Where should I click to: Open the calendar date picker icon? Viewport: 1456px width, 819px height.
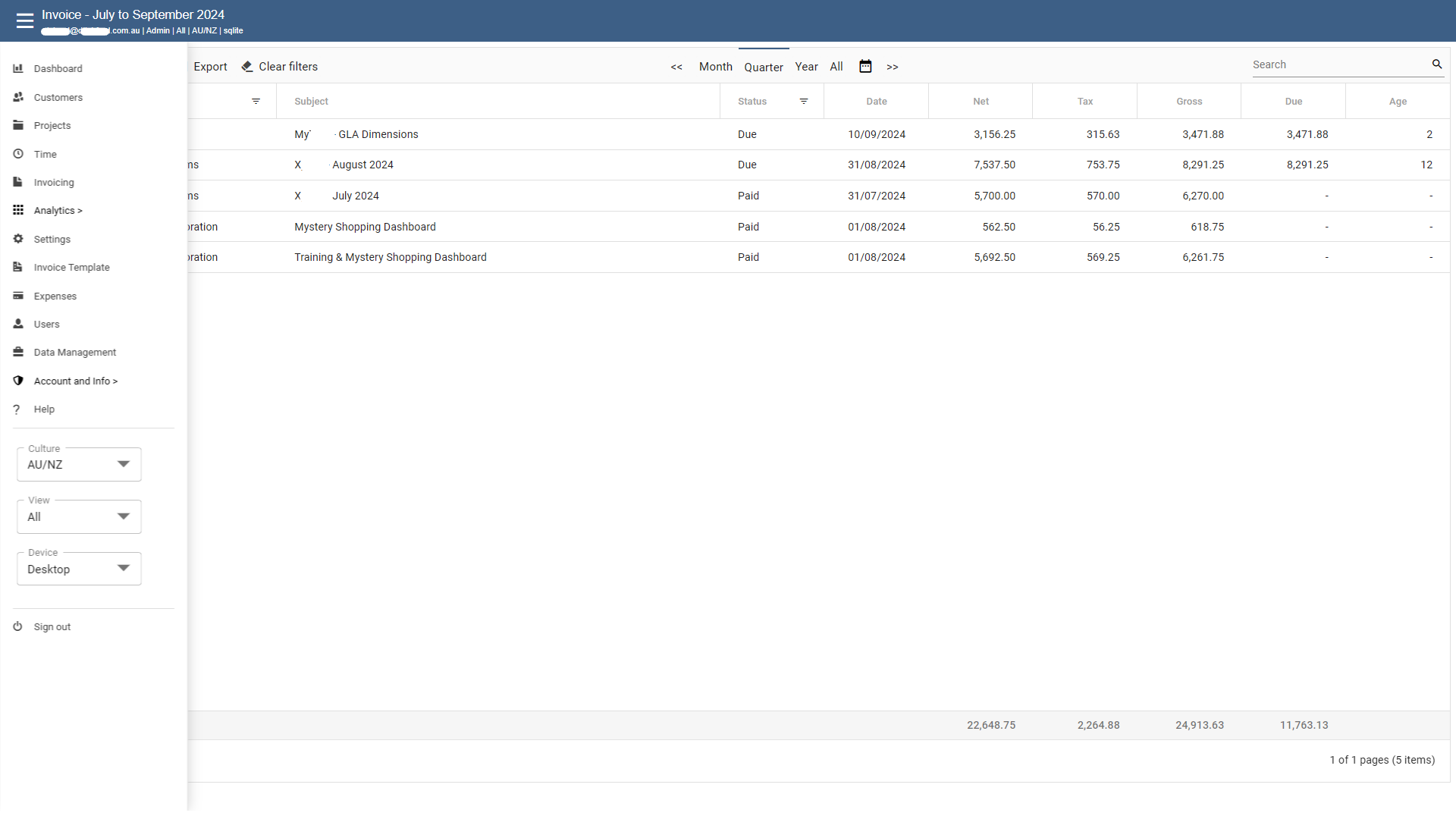(x=865, y=67)
